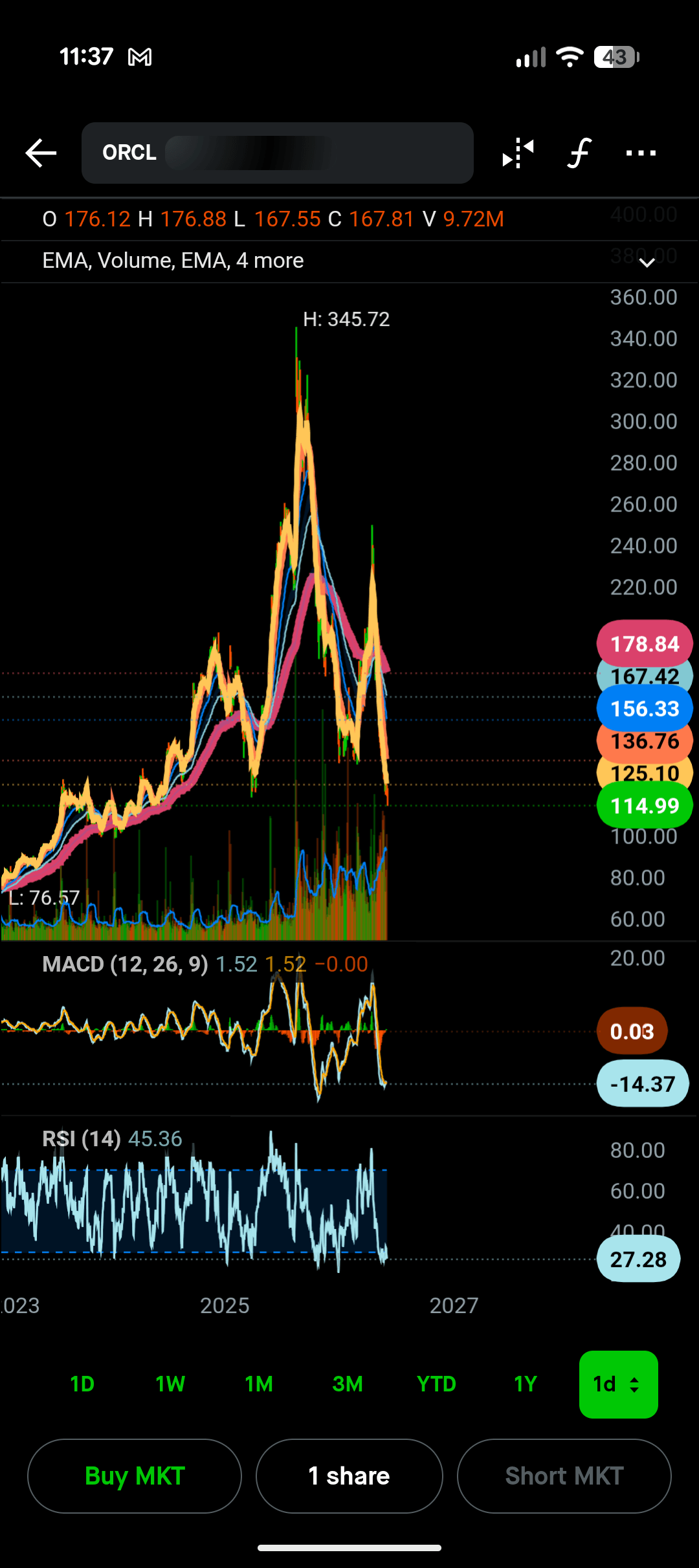The height and width of the screenshot is (1568, 699).
Task: Expand EMA, Volume, EMA, 4 more legend
Action: coord(173,260)
